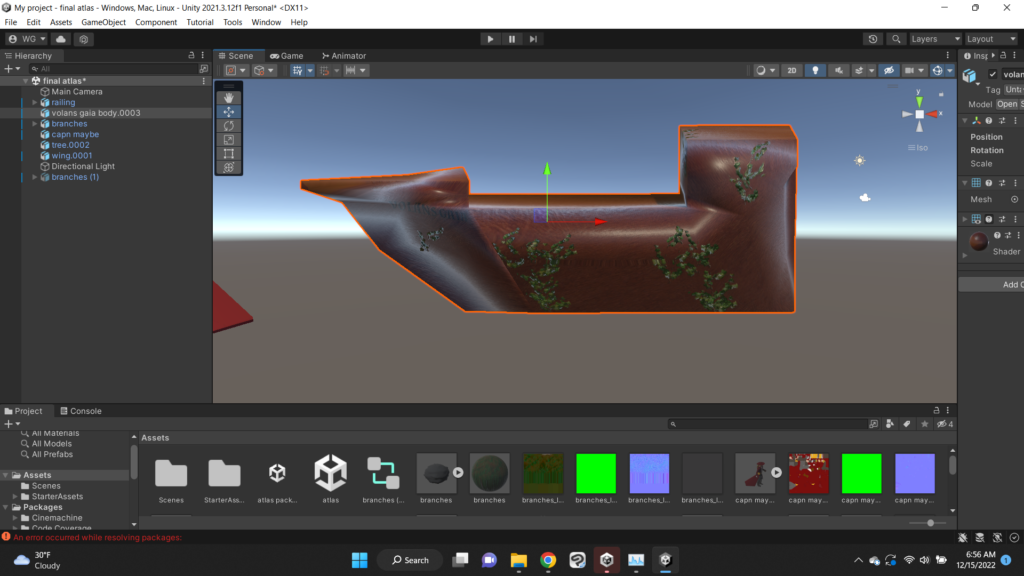This screenshot has height=576, width=1024.
Task: Expand the branches object in Hierarchy
Action: point(35,124)
